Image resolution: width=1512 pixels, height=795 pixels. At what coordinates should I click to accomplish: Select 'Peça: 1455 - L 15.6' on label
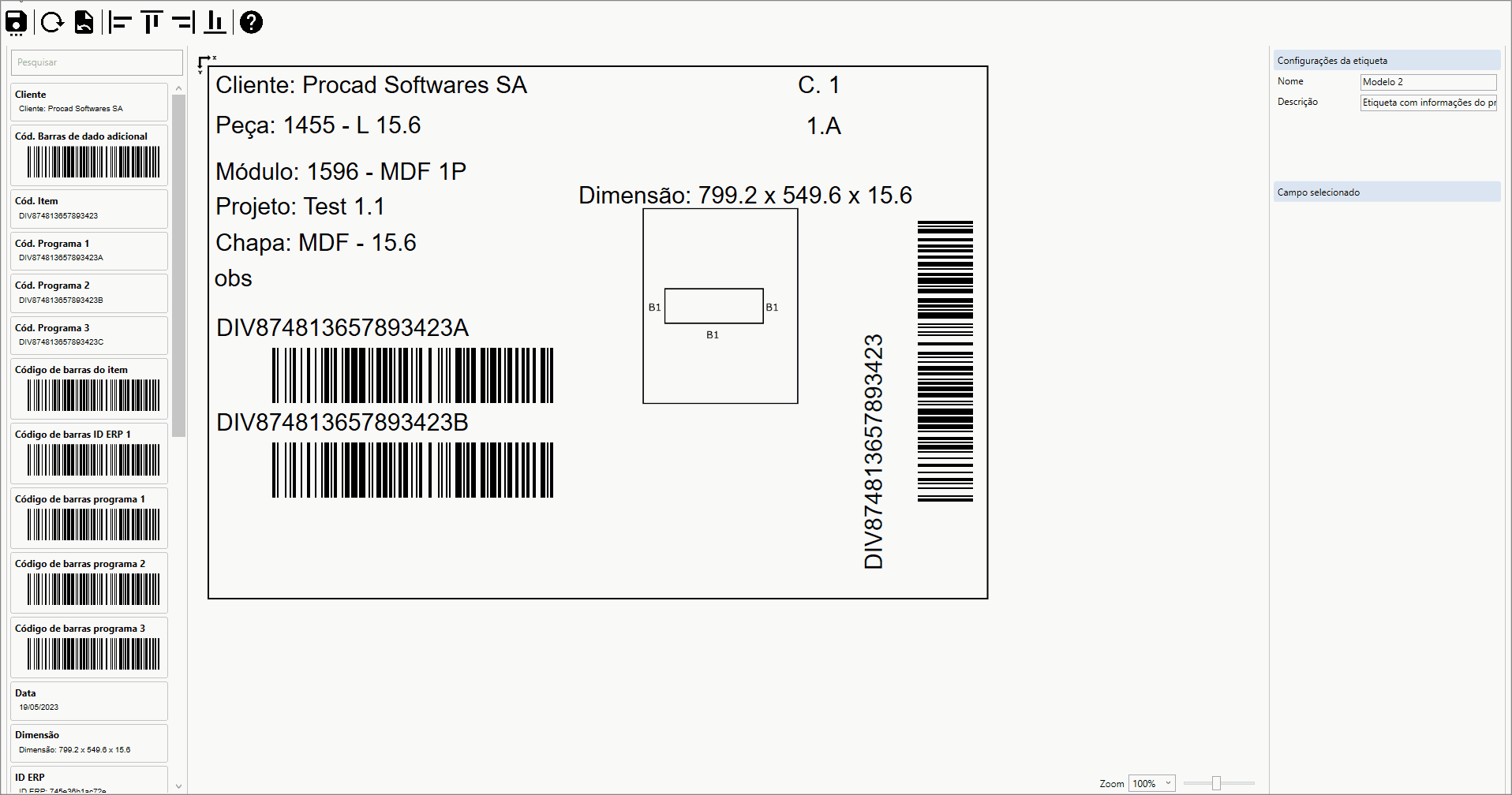318,125
